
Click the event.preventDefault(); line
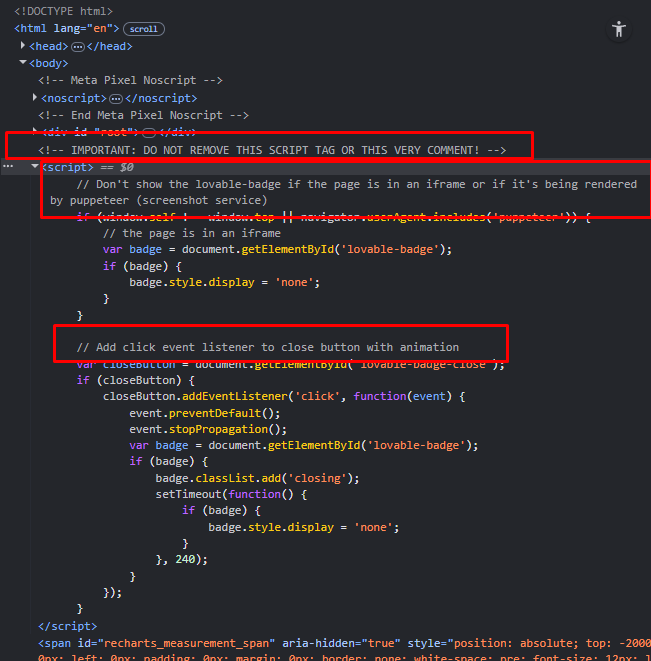204,413
